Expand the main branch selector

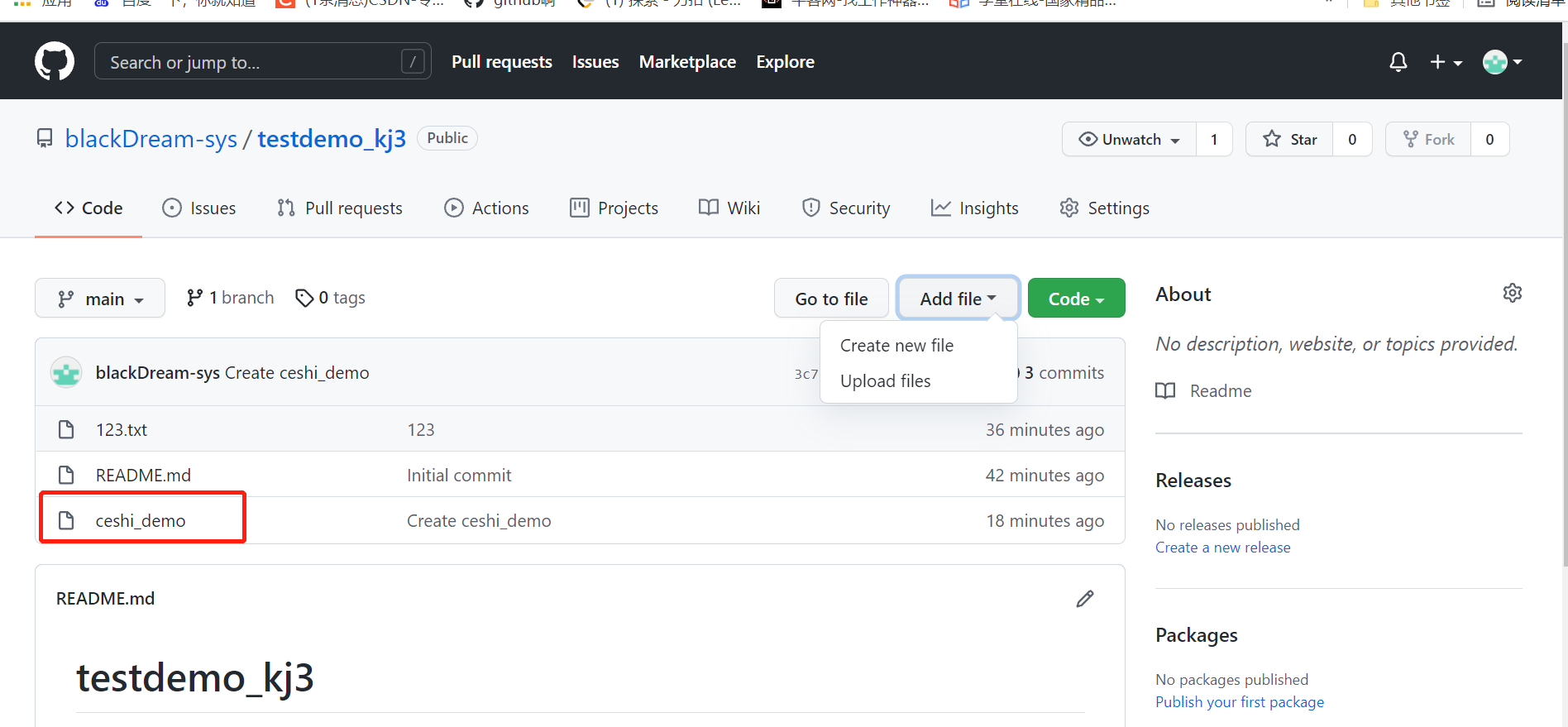pos(100,299)
